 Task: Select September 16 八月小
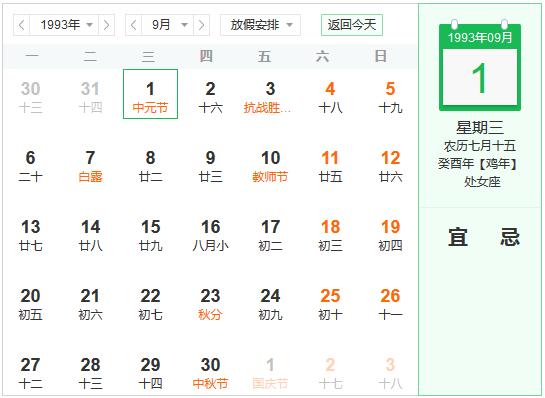(210, 235)
